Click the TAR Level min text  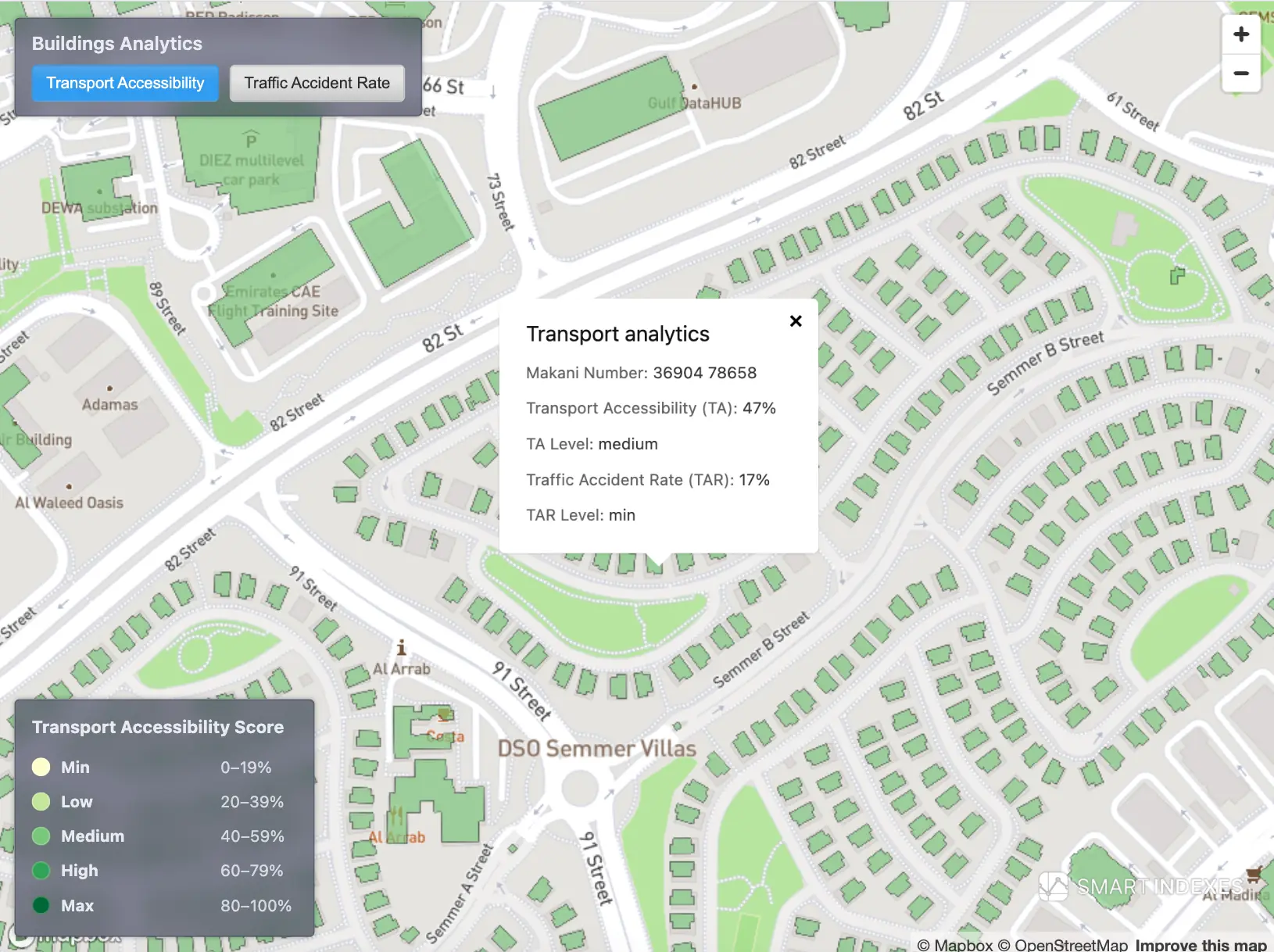[x=581, y=515]
